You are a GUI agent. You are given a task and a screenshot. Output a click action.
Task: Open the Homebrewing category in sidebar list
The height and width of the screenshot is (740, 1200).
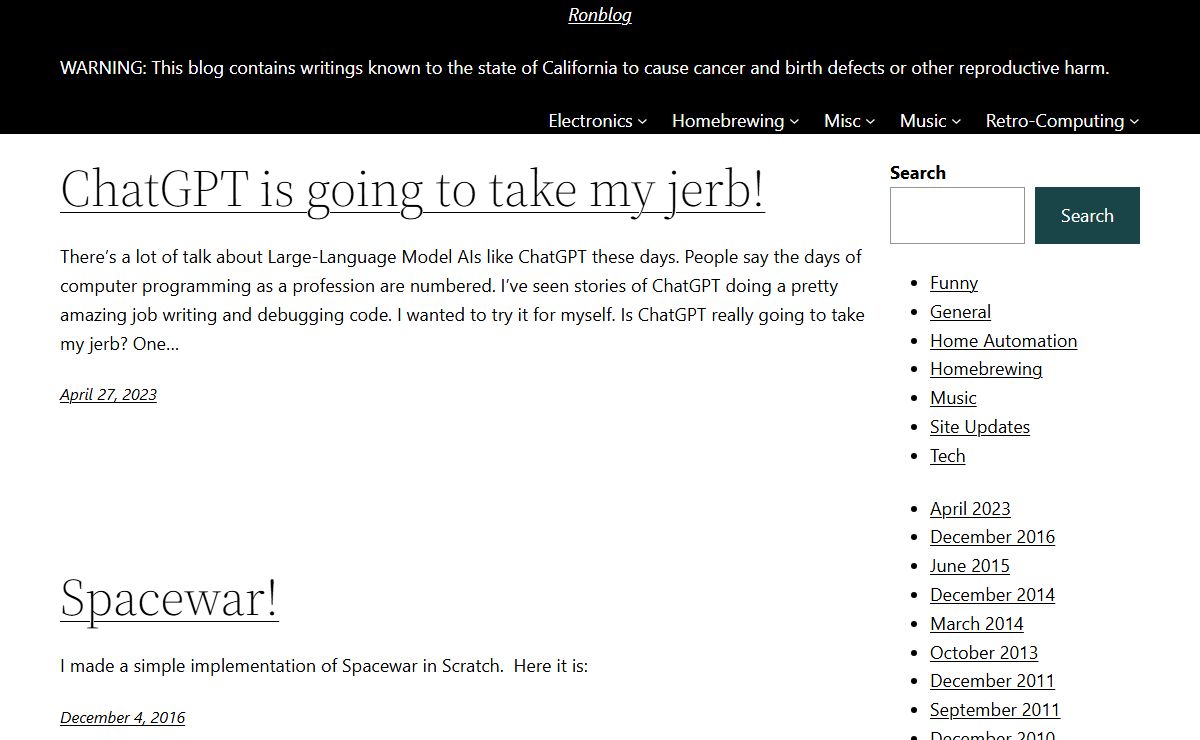coord(986,369)
